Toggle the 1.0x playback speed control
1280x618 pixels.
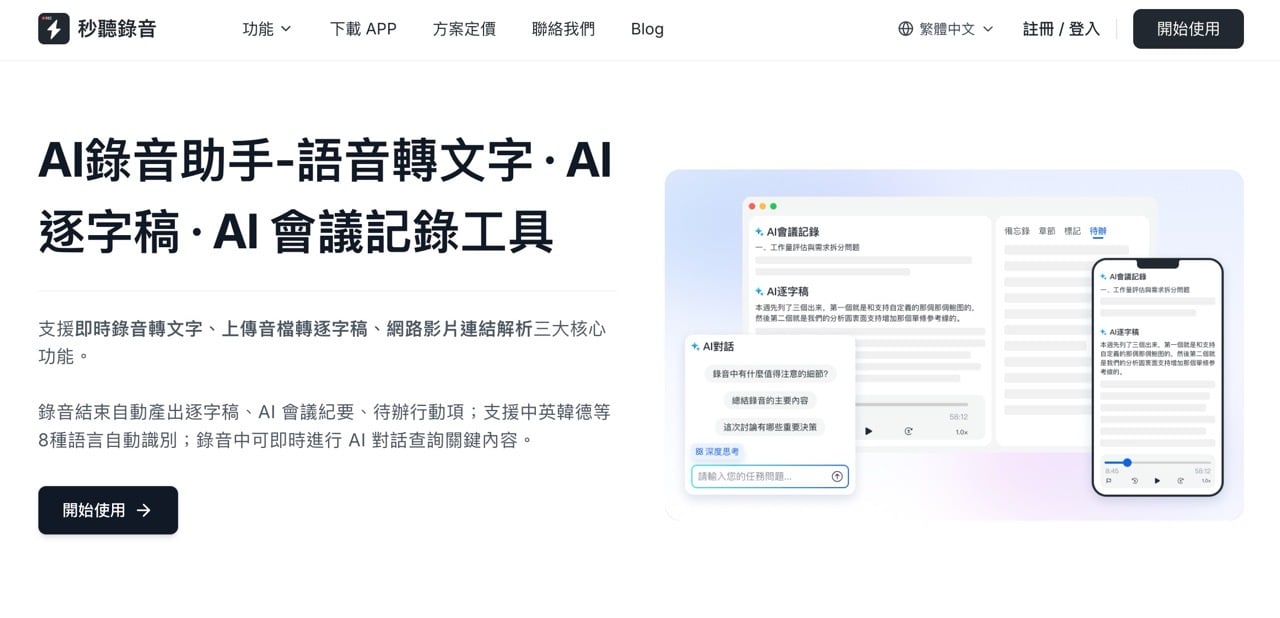[961, 431]
